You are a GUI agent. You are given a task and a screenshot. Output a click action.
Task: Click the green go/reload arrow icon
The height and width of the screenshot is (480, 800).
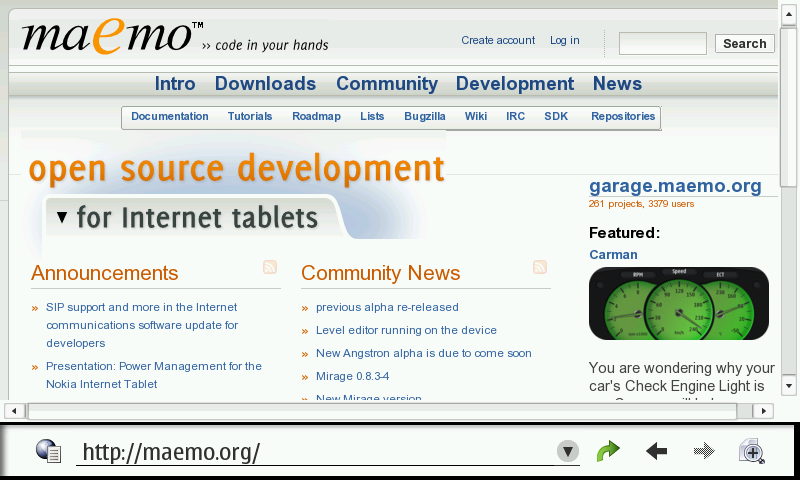point(608,451)
